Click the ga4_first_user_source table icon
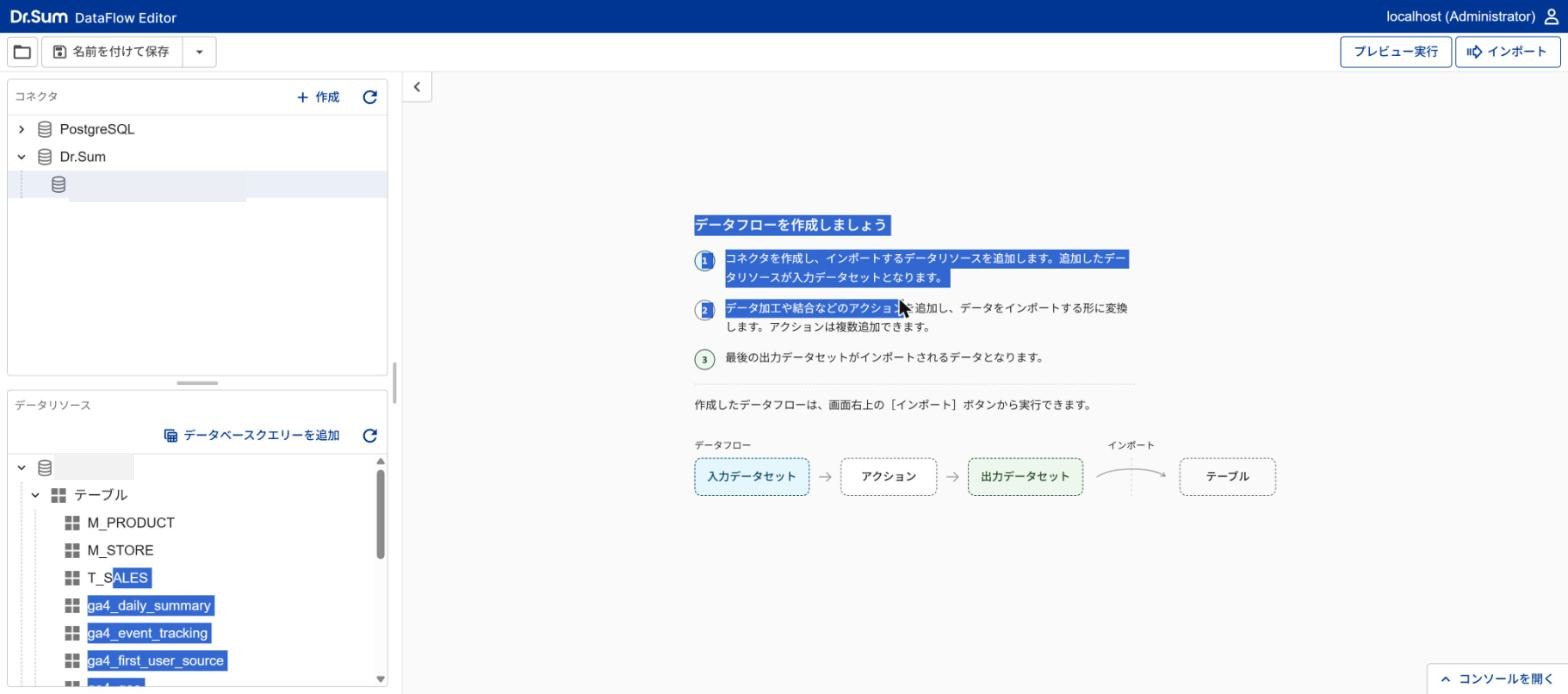 72,661
